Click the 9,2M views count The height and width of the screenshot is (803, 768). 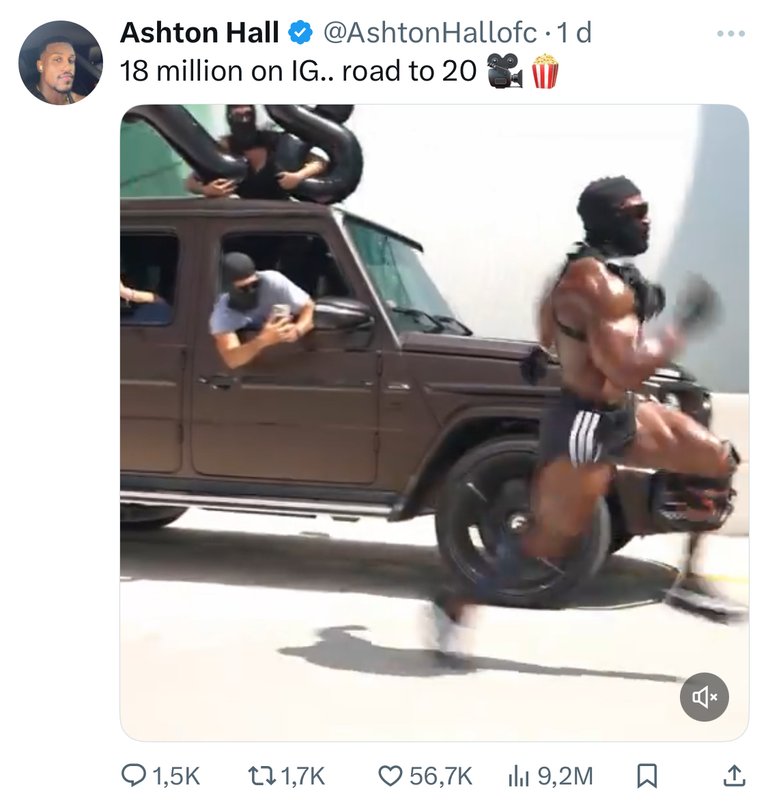coord(565,776)
